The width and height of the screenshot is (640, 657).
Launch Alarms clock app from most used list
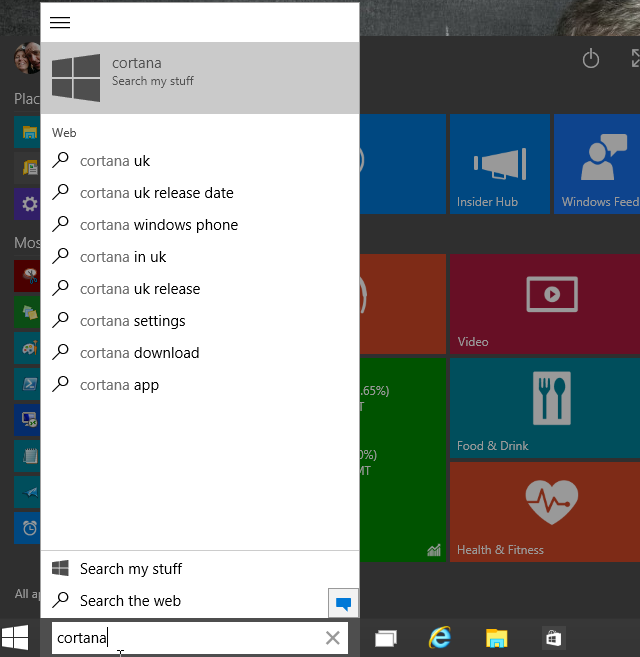point(27,528)
